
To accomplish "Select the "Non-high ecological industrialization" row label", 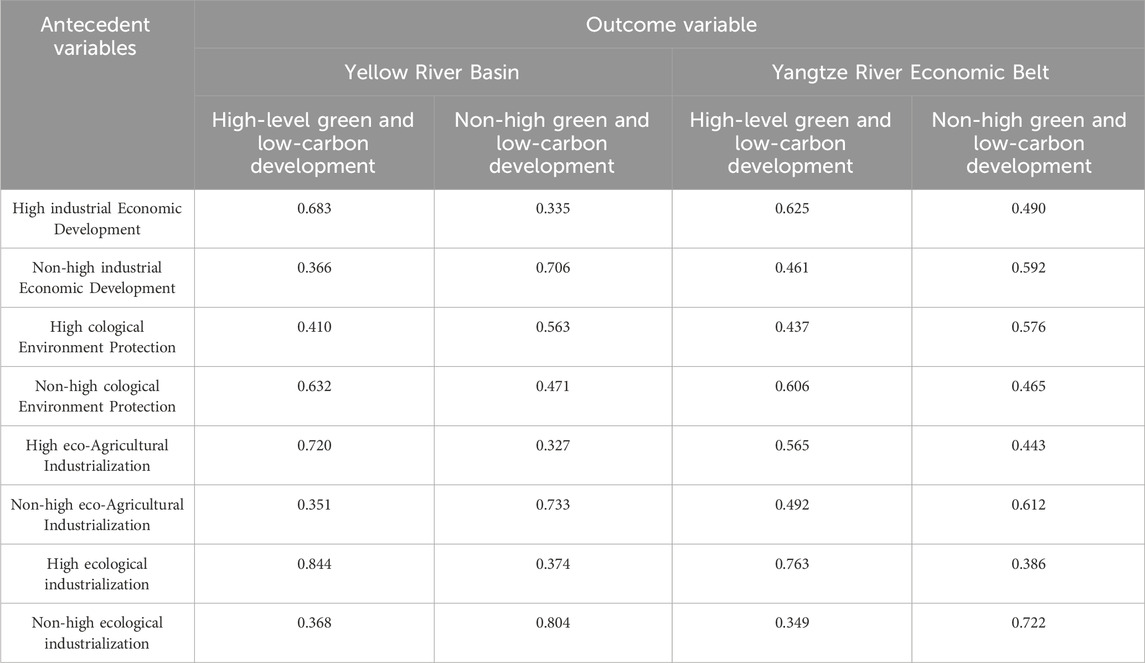I will coord(97,632).
